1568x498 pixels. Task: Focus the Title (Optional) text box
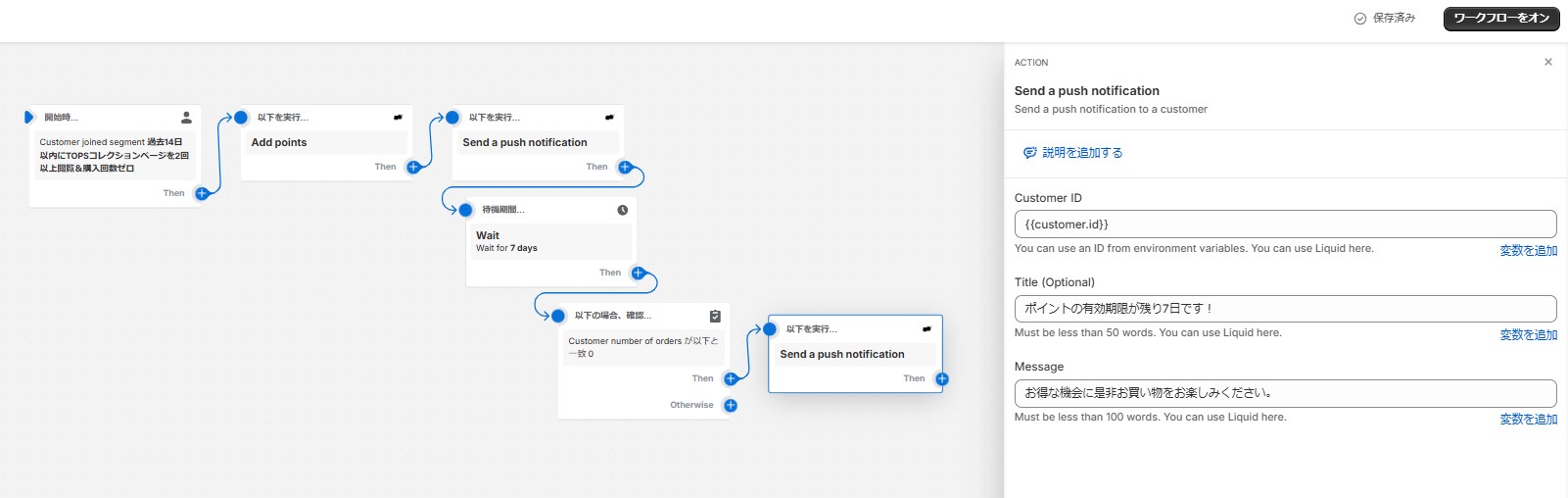click(1284, 309)
